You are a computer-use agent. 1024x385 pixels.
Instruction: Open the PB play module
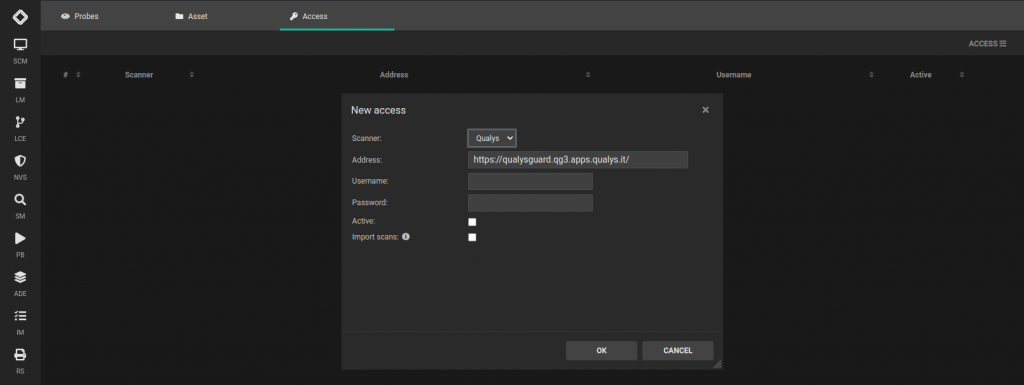[20, 245]
